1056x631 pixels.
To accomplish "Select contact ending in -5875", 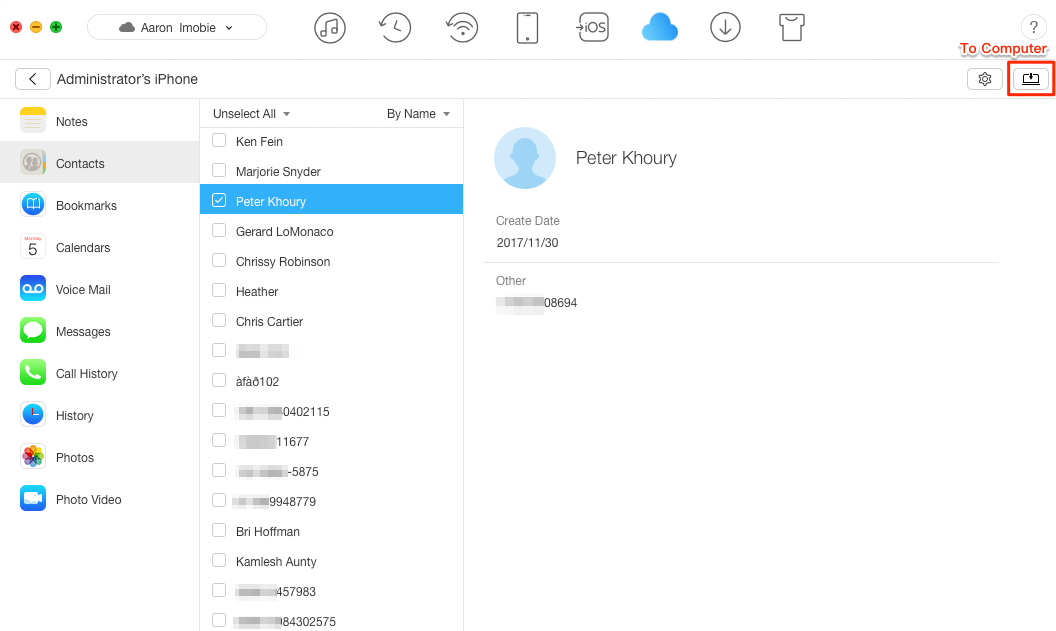I will click(331, 471).
